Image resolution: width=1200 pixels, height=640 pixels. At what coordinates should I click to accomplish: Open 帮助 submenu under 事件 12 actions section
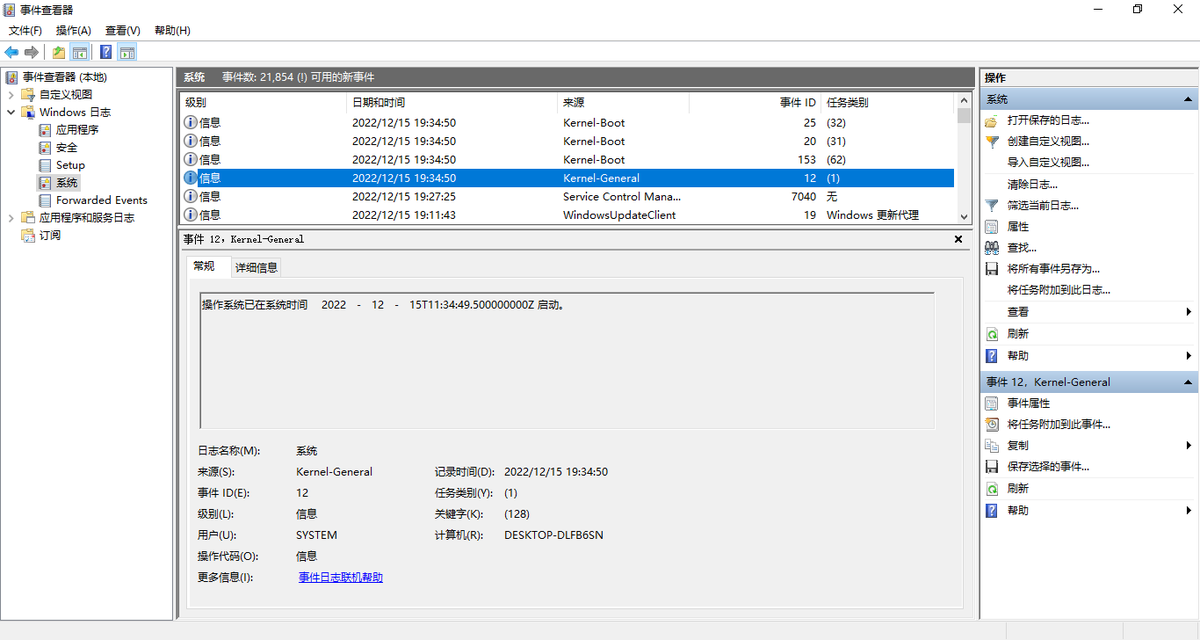1188,510
